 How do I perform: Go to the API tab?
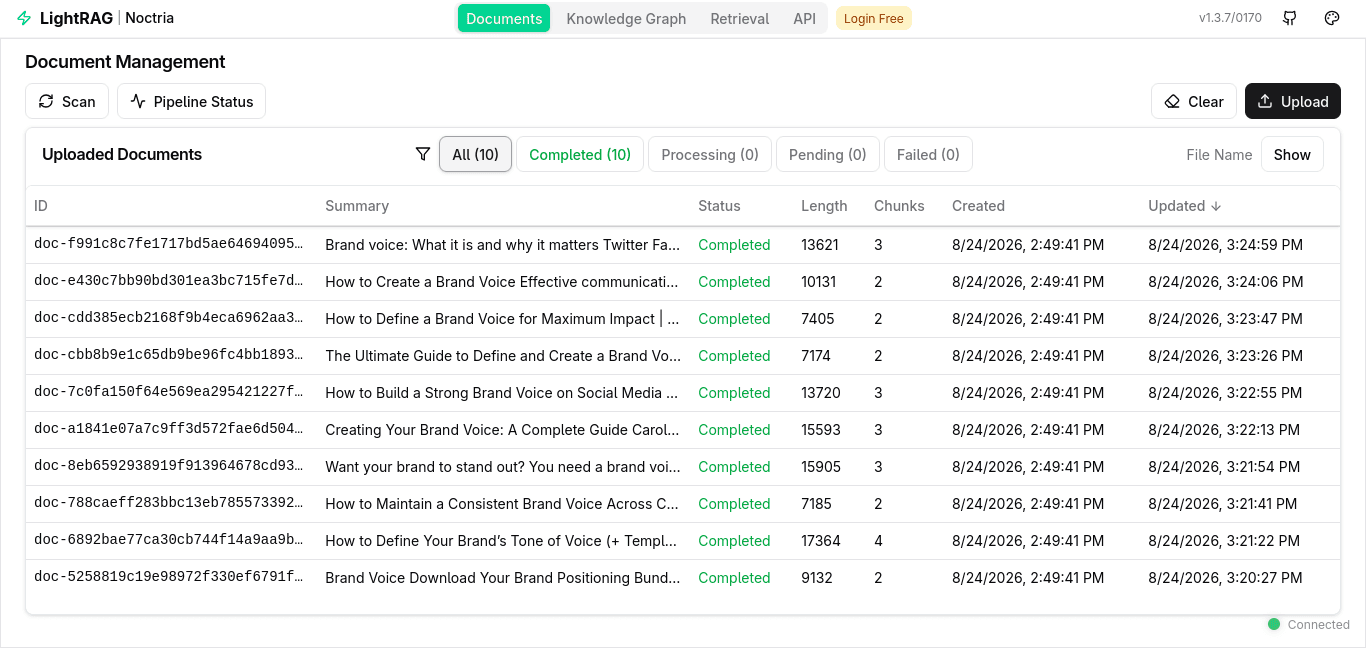[x=804, y=18]
